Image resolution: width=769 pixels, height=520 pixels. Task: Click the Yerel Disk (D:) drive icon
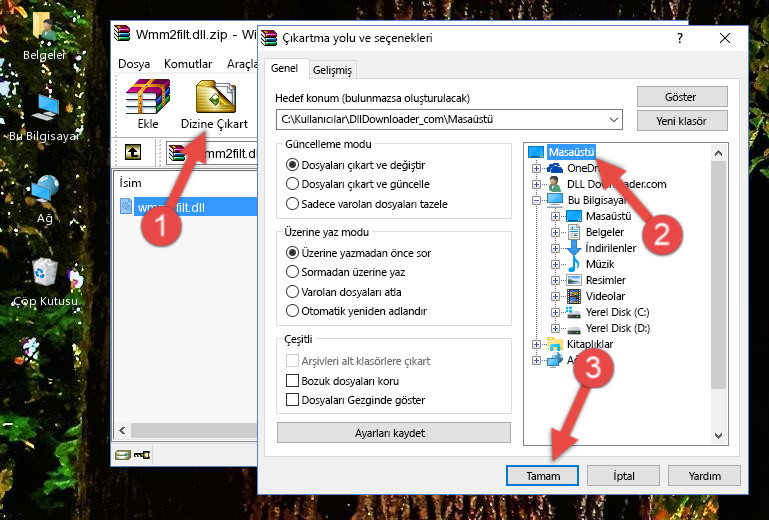click(573, 328)
